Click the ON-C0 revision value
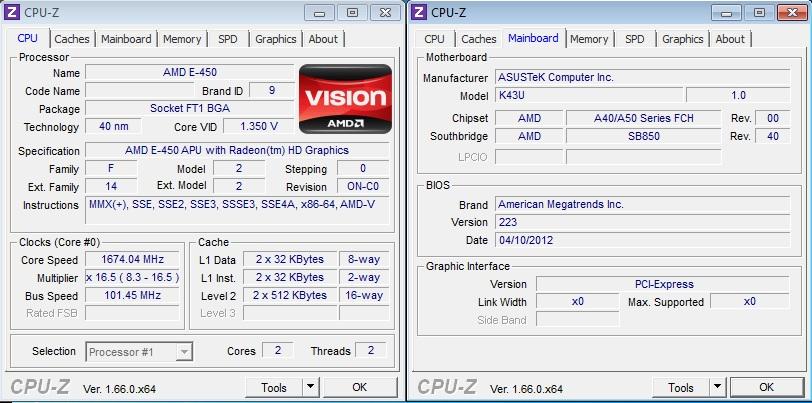The image size is (812, 403). (x=362, y=186)
